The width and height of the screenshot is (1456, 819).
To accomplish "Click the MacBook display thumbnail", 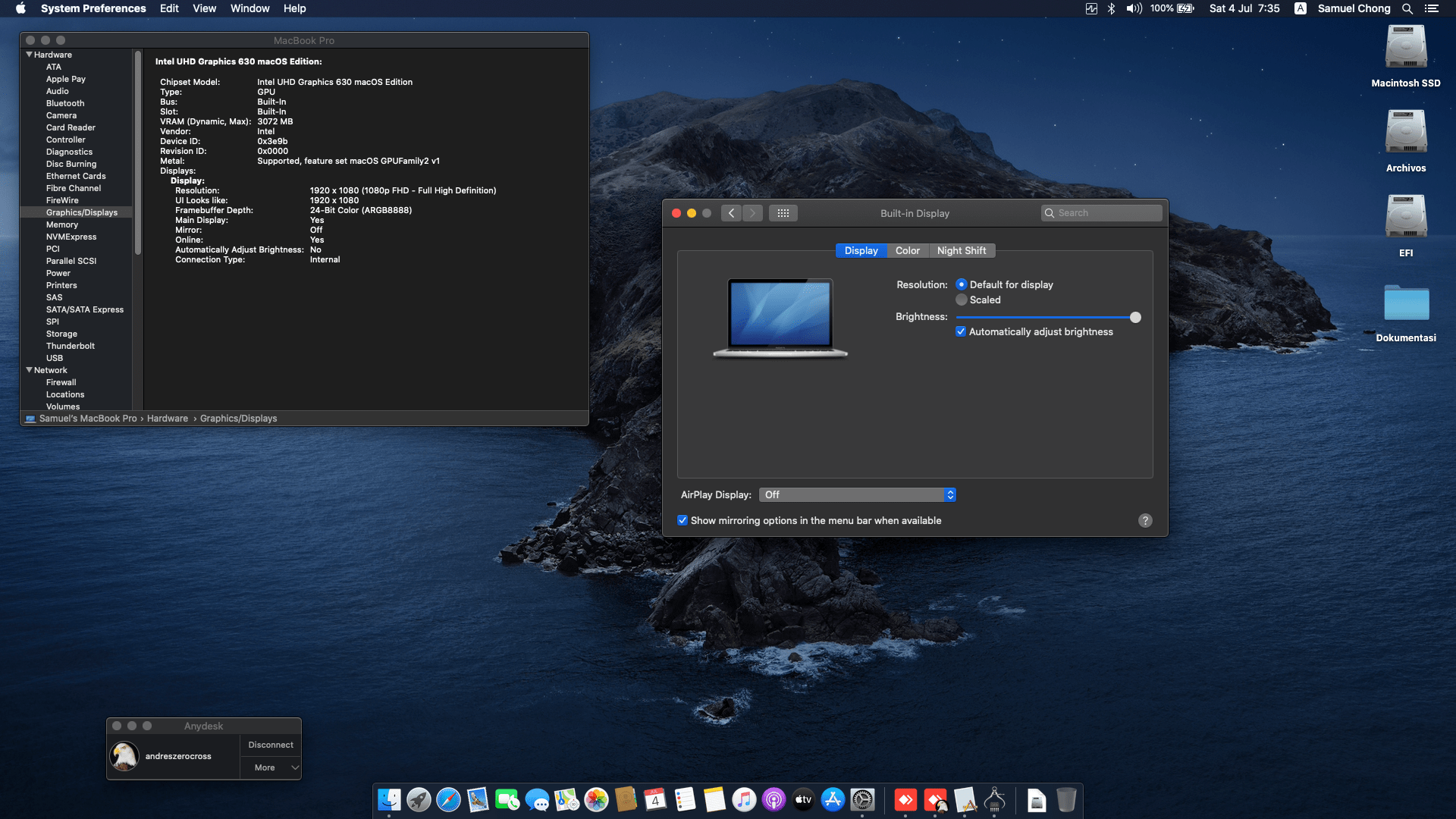I will coord(780,317).
